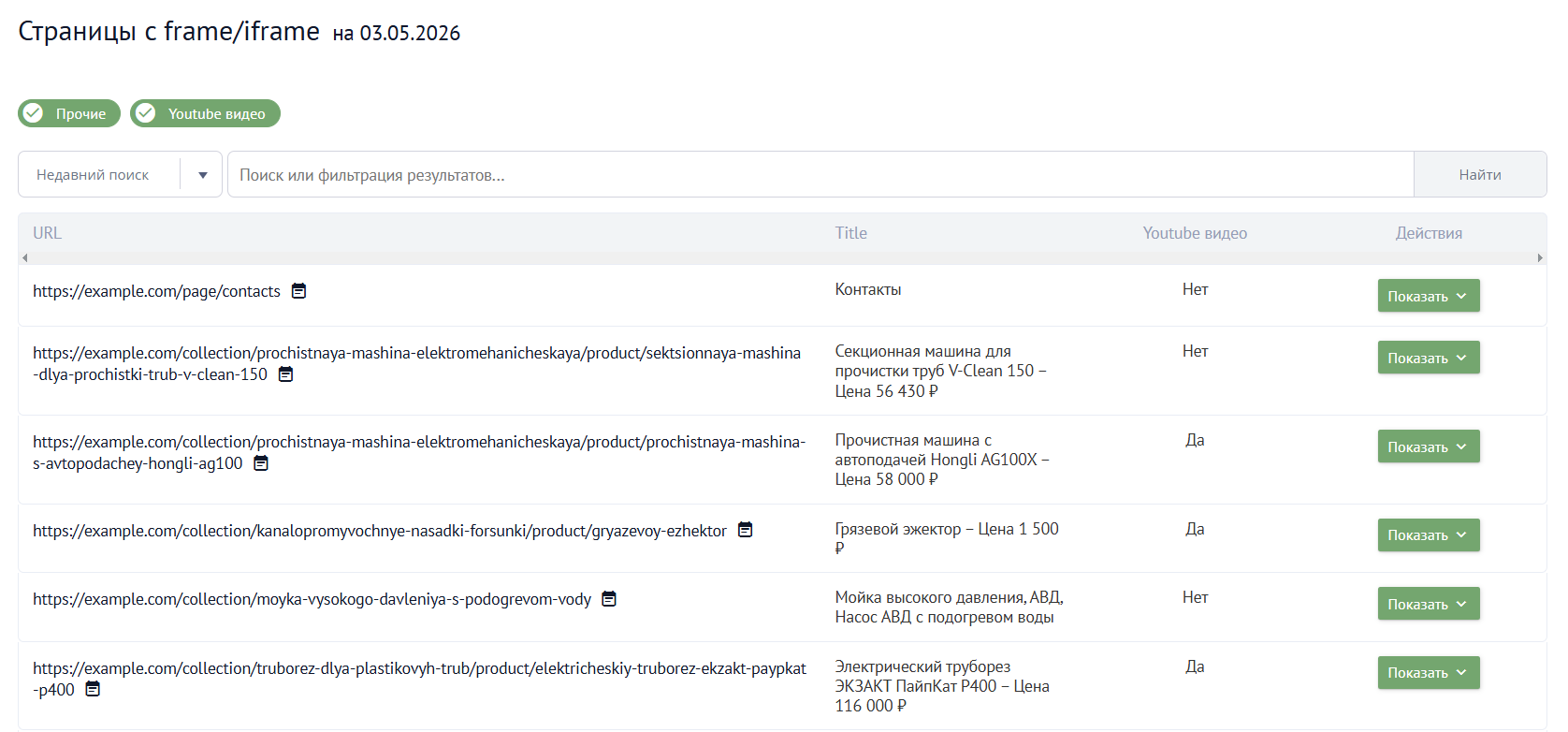Expand Показать for V-Clean 150 row

click(1428, 358)
